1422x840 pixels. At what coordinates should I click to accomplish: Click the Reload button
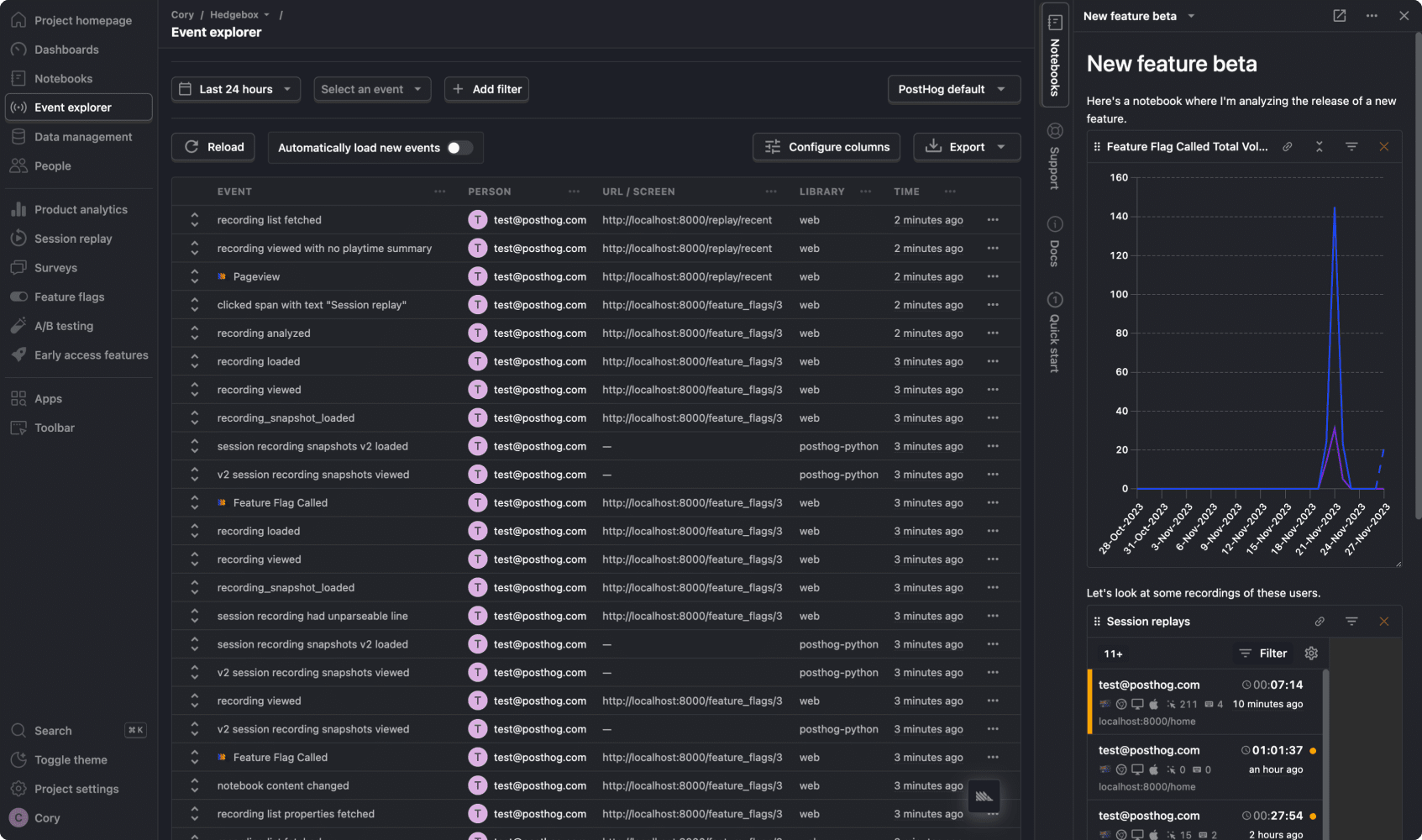214,147
